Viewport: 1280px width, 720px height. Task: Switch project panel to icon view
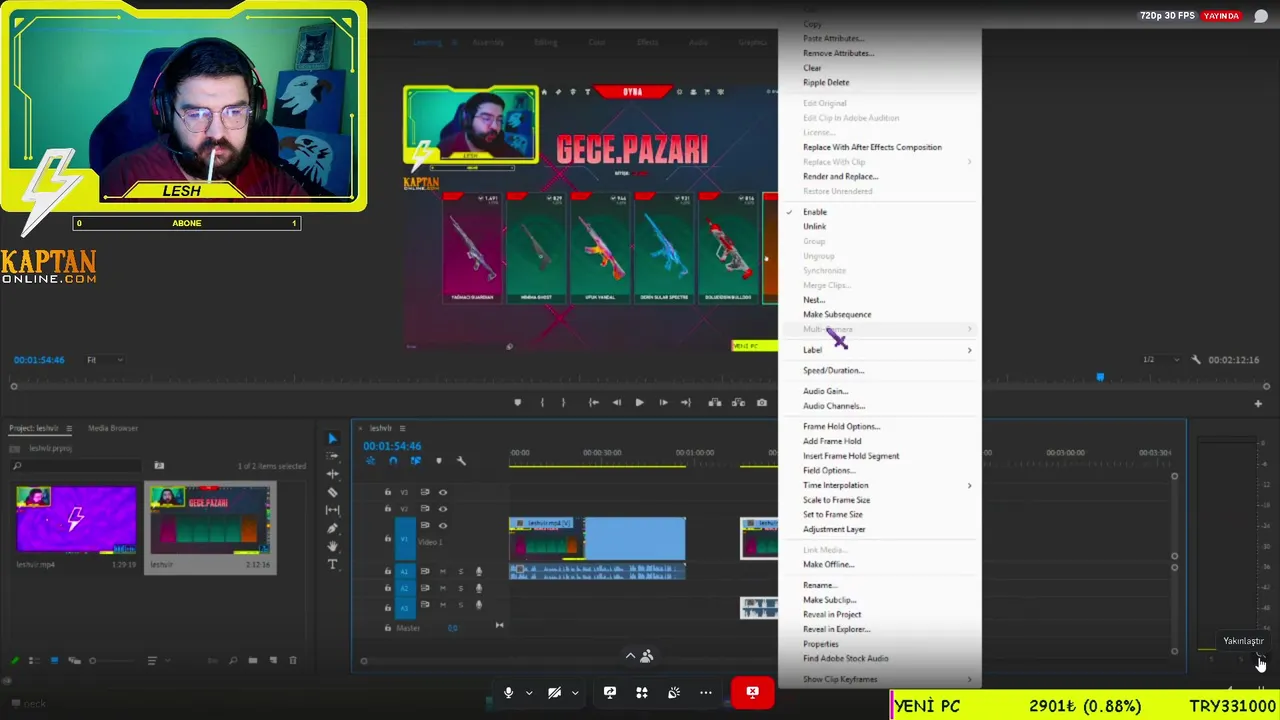[54, 660]
